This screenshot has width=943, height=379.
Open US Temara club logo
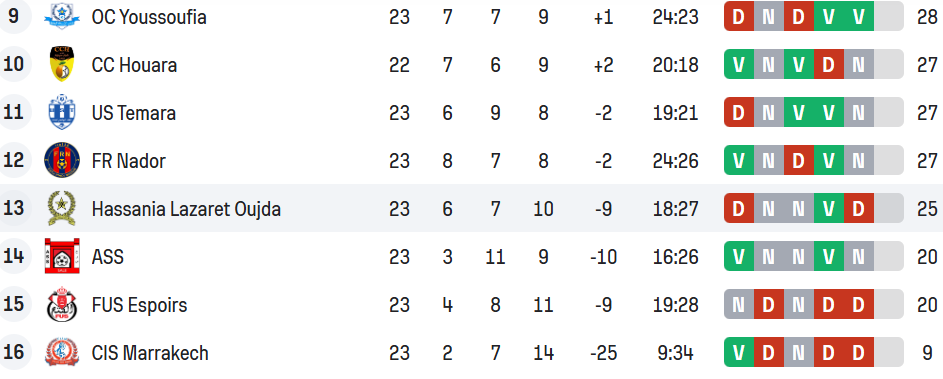(62, 112)
